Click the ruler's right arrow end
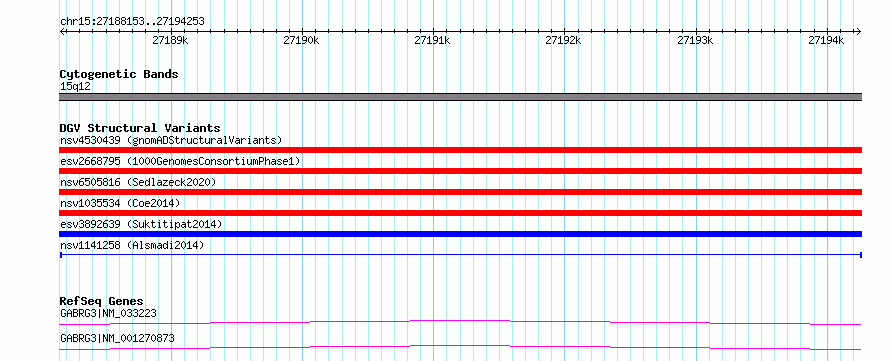 859,32
